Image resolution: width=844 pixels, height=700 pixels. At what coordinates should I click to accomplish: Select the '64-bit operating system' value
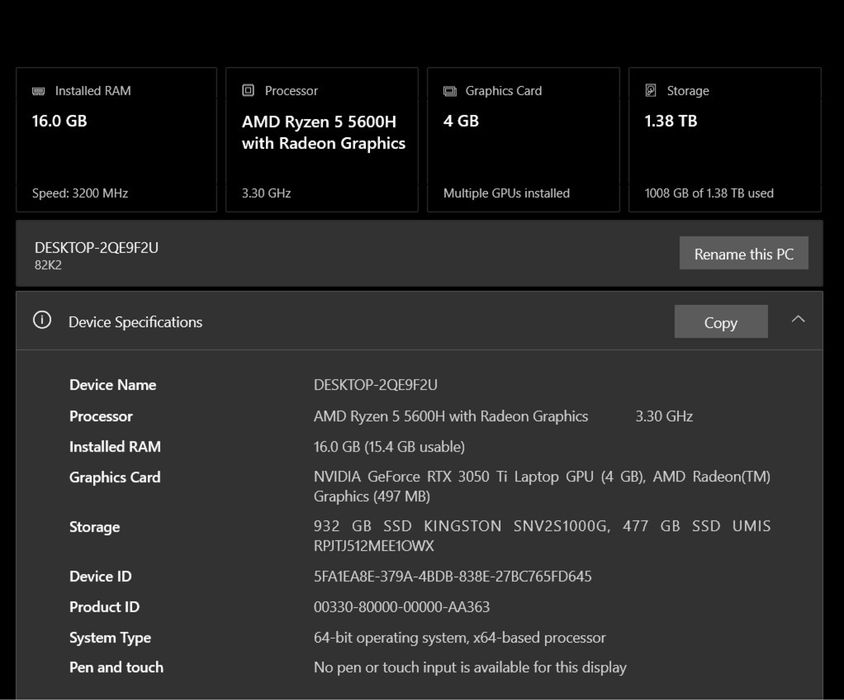[x=460, y=638]
